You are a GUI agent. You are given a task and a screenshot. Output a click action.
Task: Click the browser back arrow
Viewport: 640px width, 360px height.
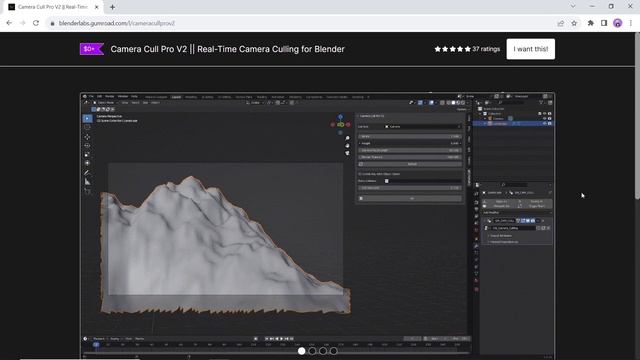pos(9,23)
